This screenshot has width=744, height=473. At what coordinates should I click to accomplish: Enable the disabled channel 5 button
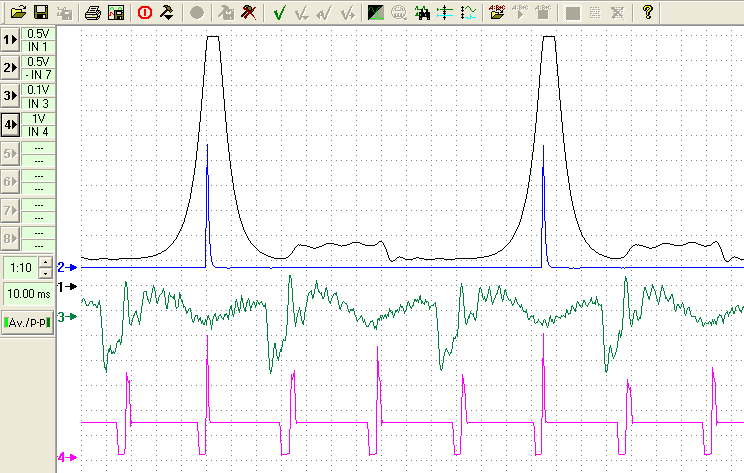pos(10,154)
